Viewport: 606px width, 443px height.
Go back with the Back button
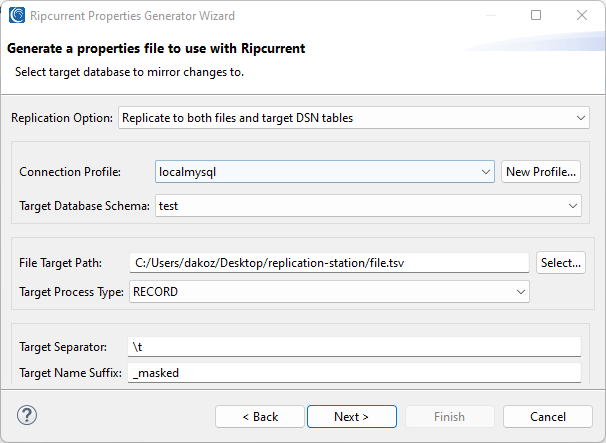pos(260,416)
